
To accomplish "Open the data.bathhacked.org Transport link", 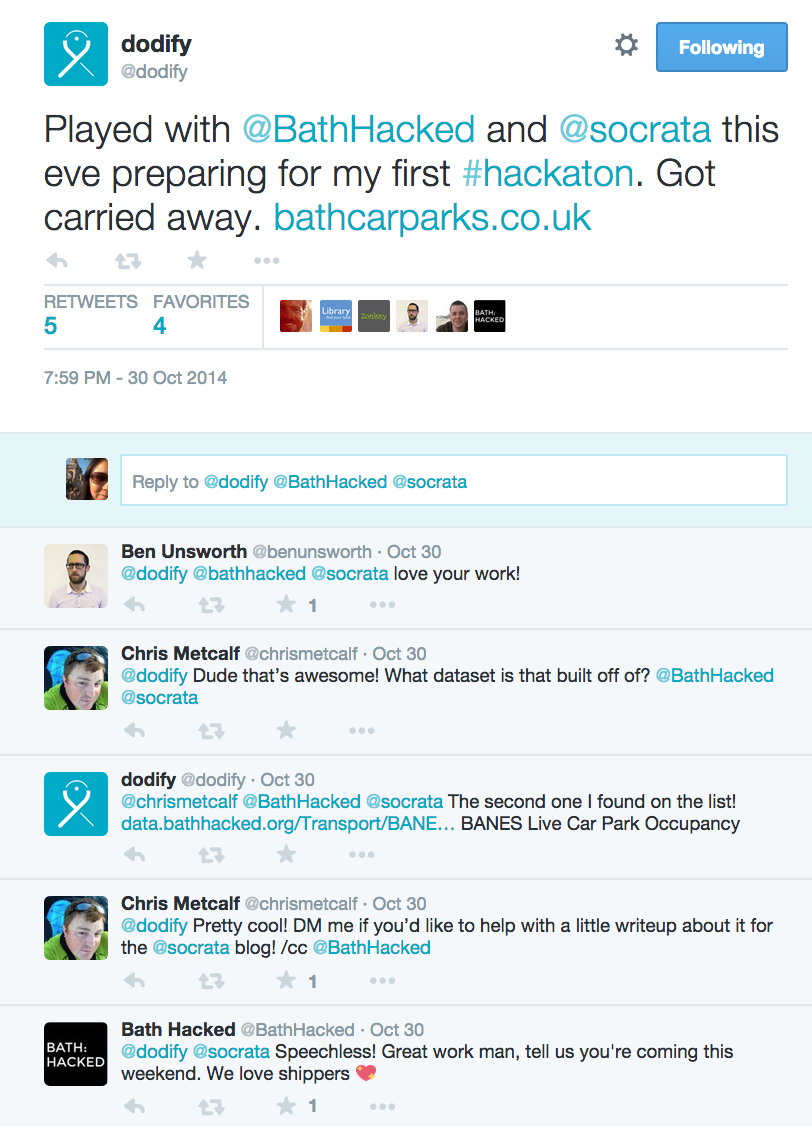I will pyautogui.click(x=288, y=824).
